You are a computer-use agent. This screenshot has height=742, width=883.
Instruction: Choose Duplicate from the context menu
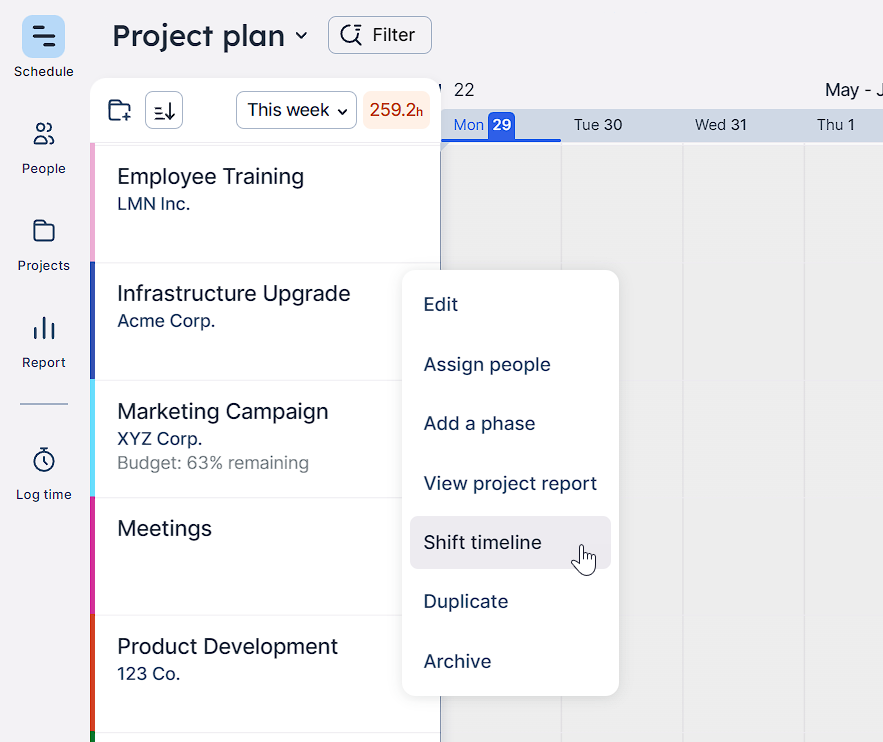(466, 602)
